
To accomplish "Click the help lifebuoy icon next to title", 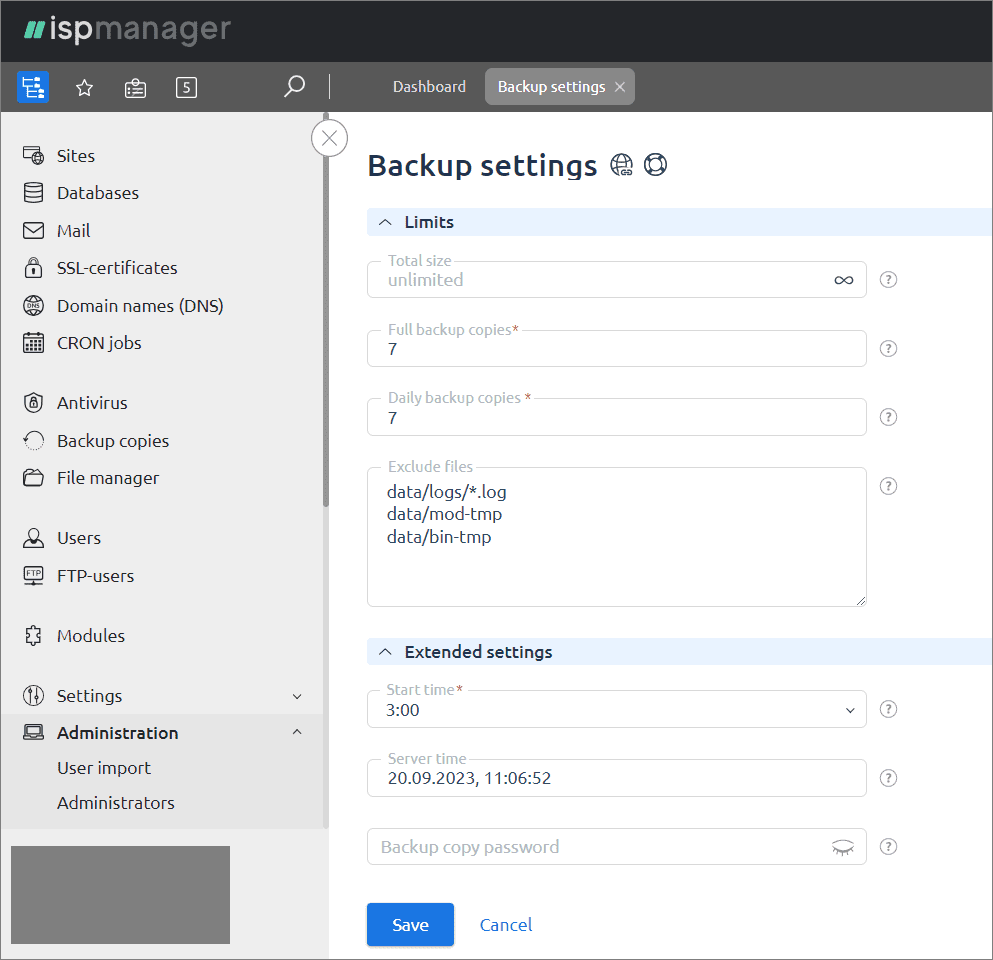I will [x=656, y=164].
